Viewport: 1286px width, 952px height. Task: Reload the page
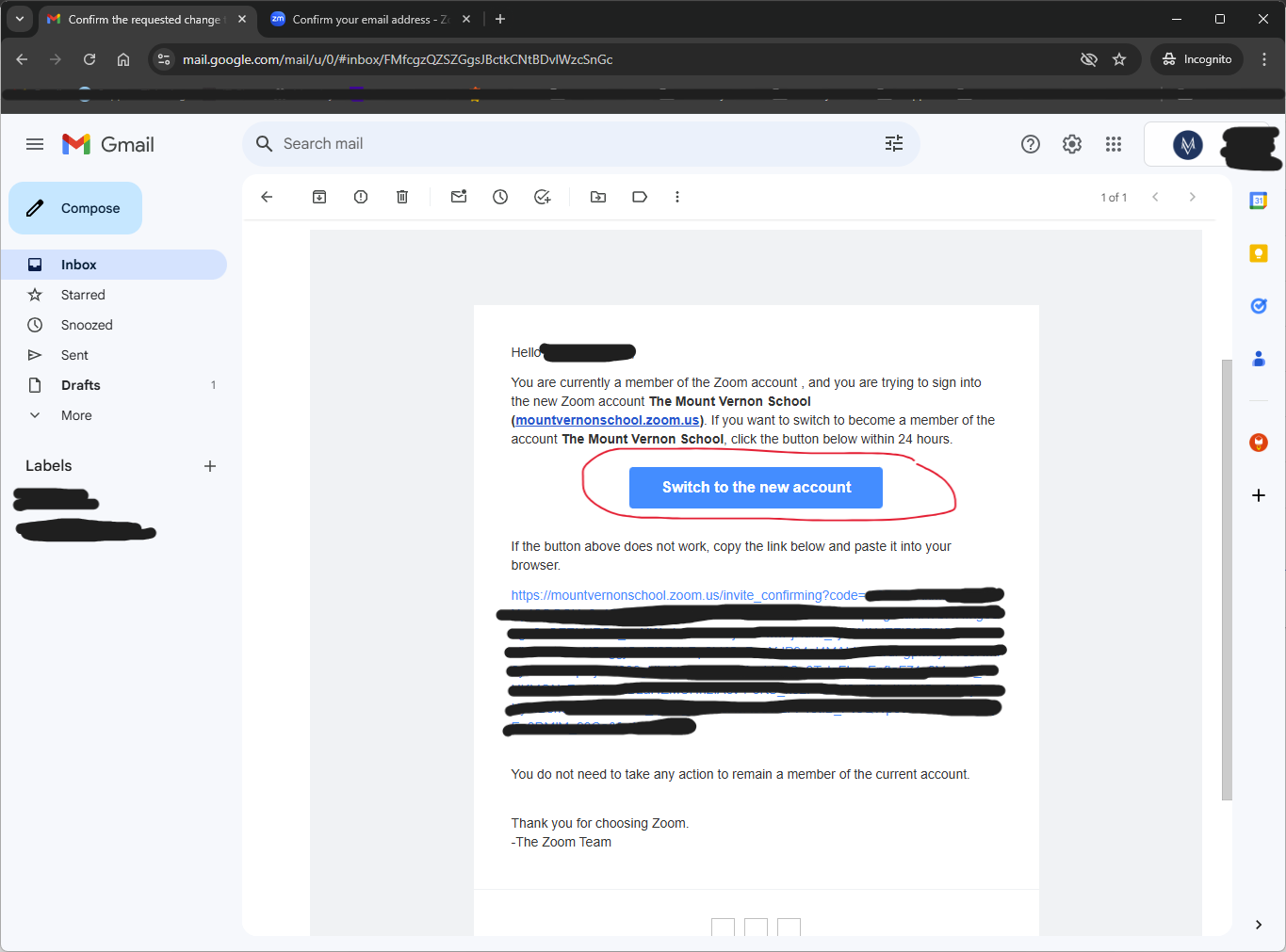(90, 59)
